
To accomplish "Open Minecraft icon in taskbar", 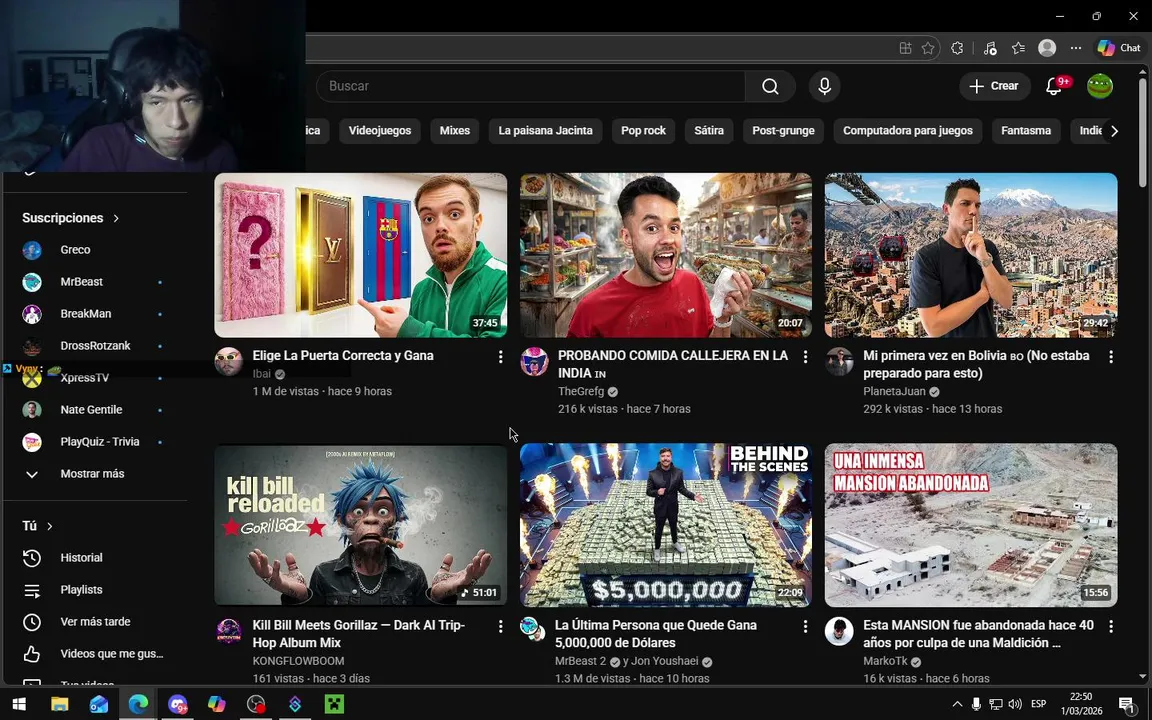I will (334, 704).
